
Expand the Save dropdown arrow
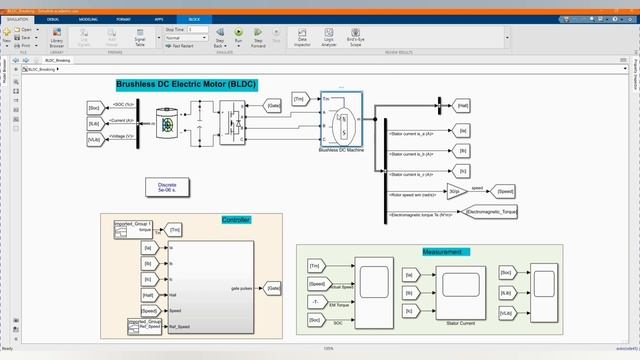pos(36,38)
